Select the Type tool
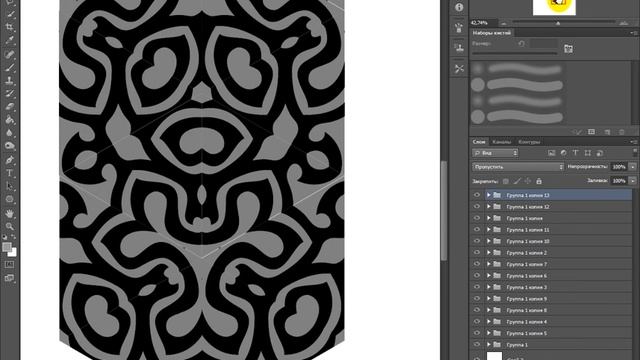The width and height of the screenshot is (640, 360). pyautogui.click(x=10, y=173)
